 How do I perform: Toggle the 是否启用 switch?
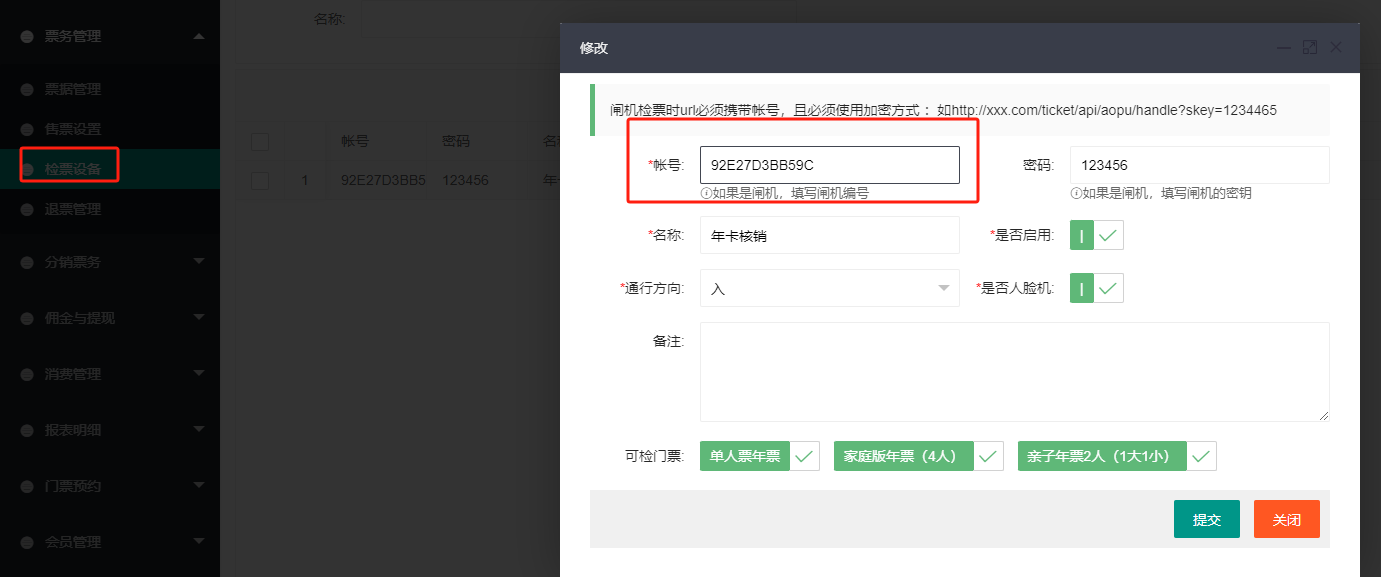(1096, 235)
